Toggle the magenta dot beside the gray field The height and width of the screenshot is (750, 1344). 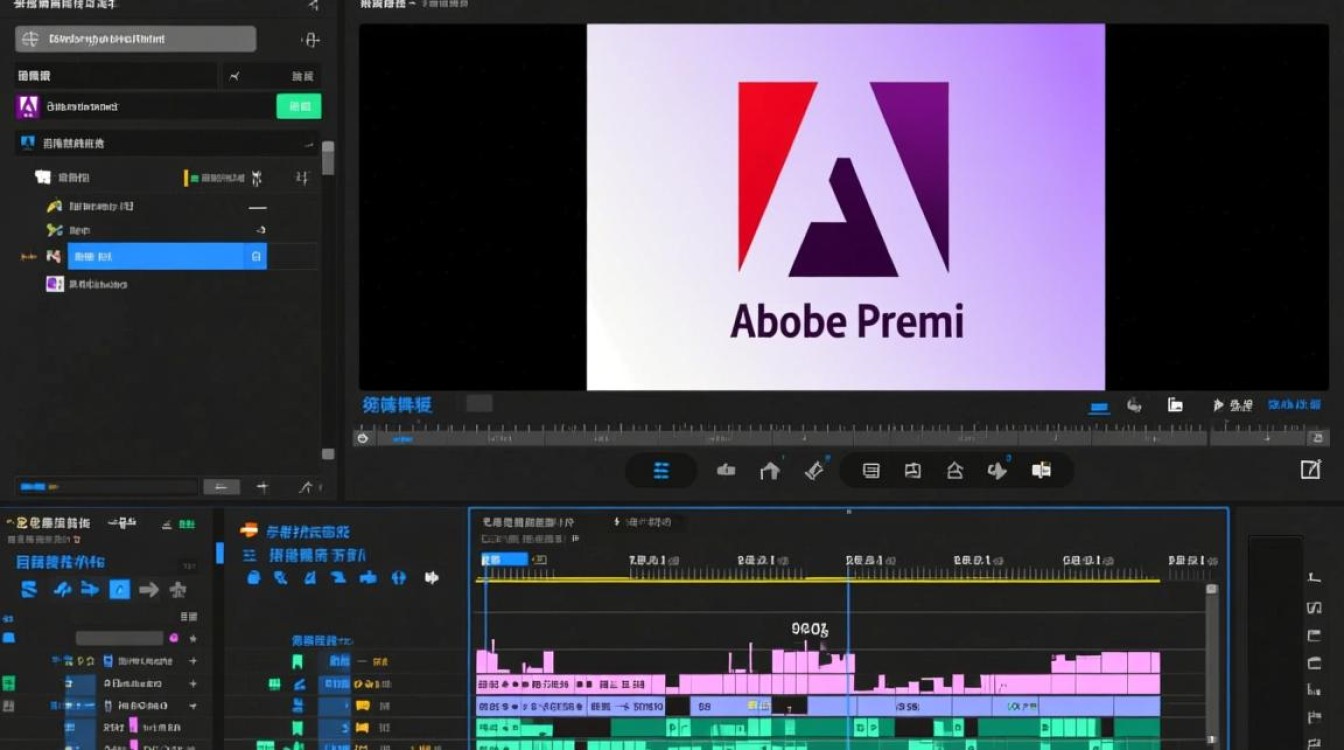[x=174, y=638]
